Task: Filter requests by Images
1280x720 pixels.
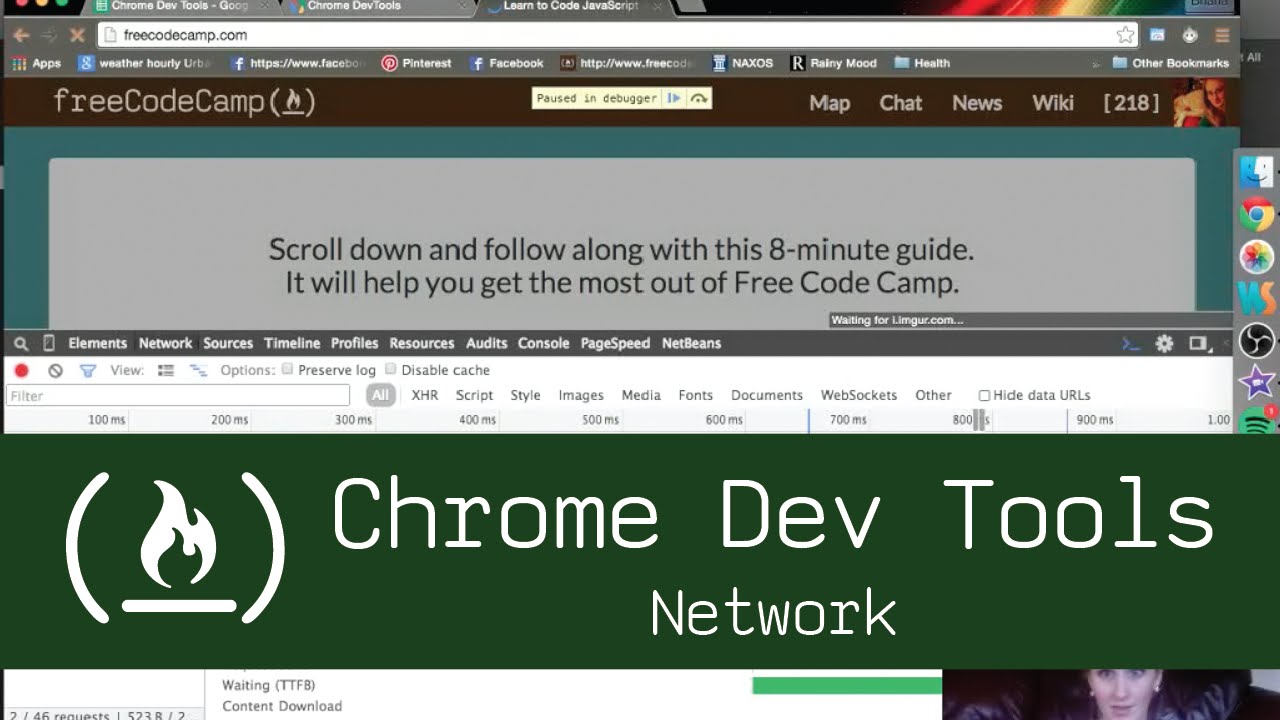Action: (x=581, y=395)
